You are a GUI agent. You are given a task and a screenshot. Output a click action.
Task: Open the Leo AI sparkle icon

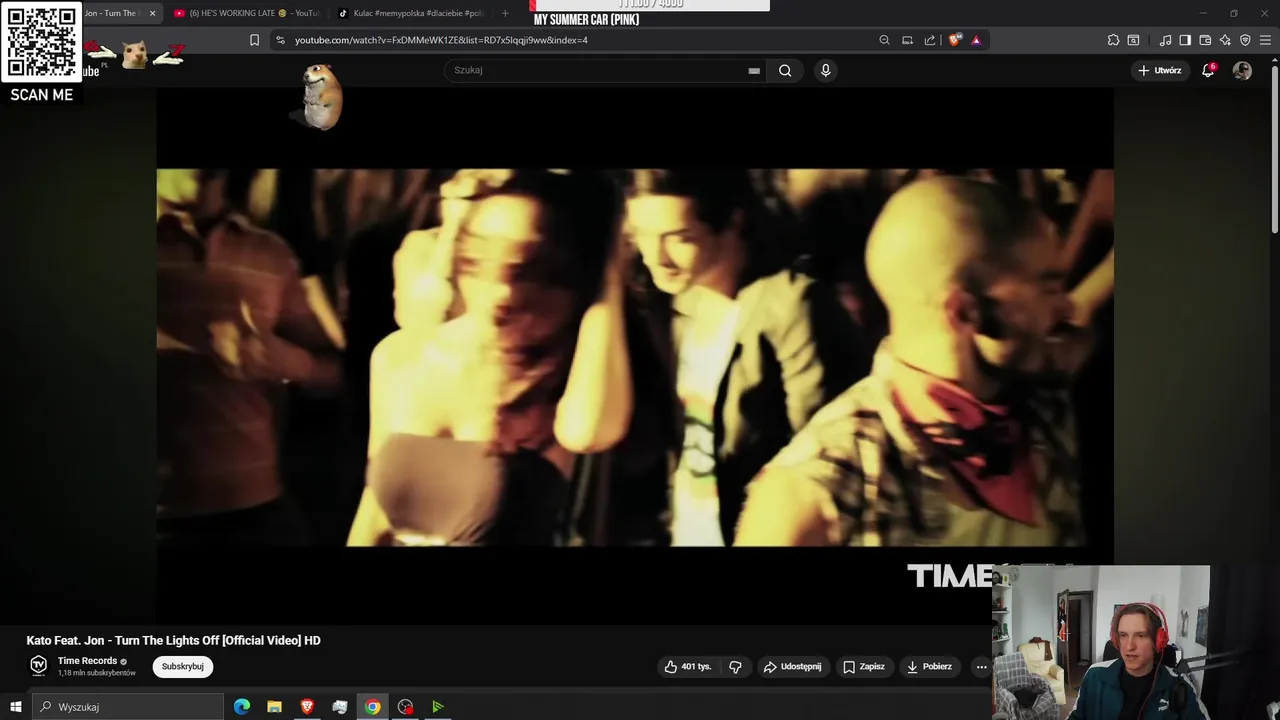(x=1225, y=40)
